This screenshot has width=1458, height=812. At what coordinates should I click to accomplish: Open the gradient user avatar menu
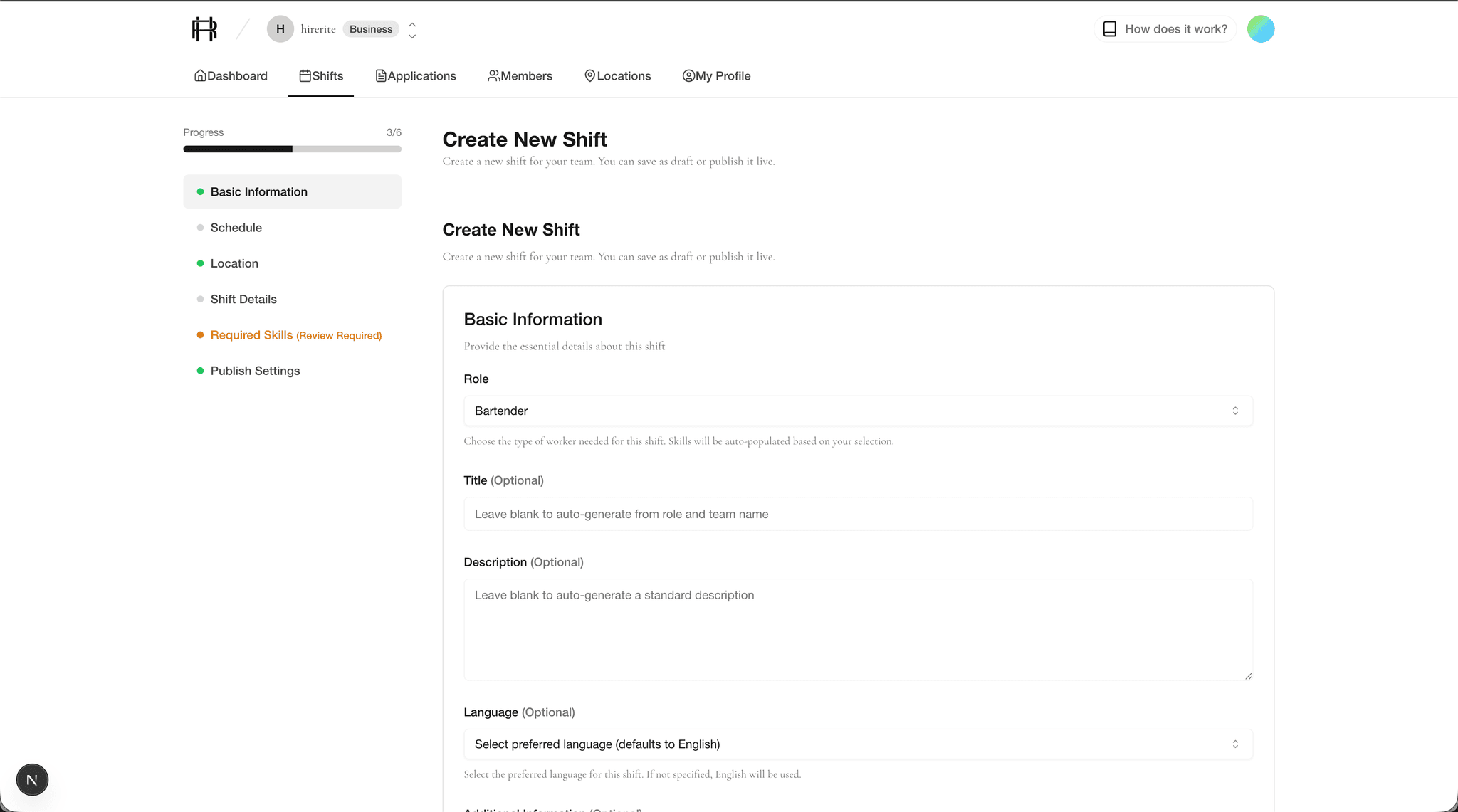(1260, 29)
